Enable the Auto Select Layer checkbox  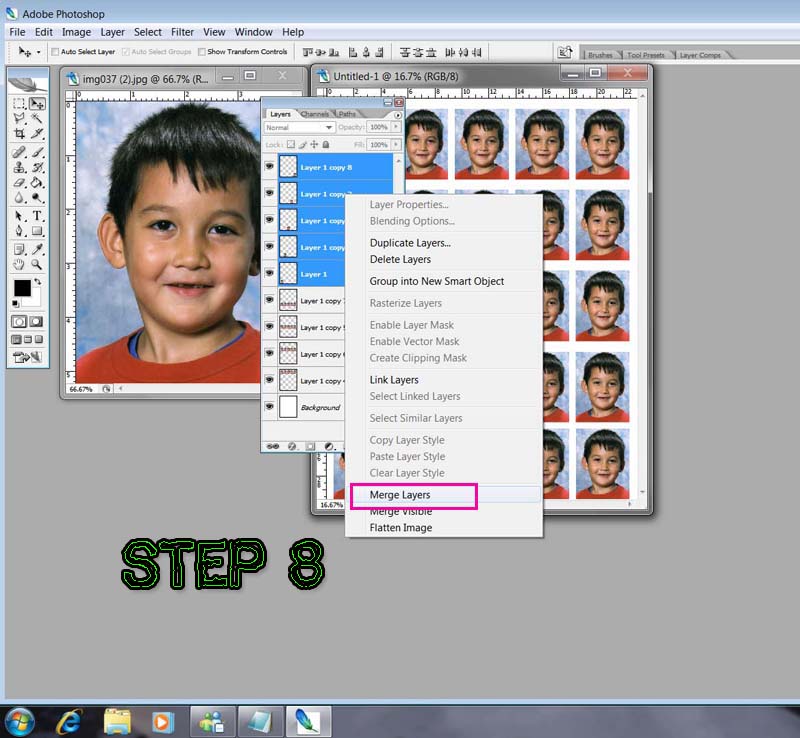[56, 52]
